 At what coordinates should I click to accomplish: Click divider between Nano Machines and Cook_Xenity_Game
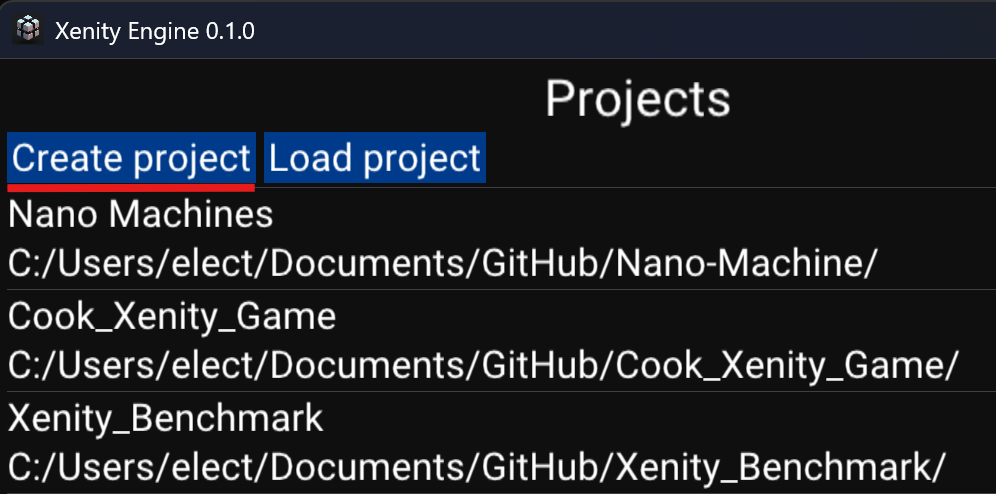point(498,290)
